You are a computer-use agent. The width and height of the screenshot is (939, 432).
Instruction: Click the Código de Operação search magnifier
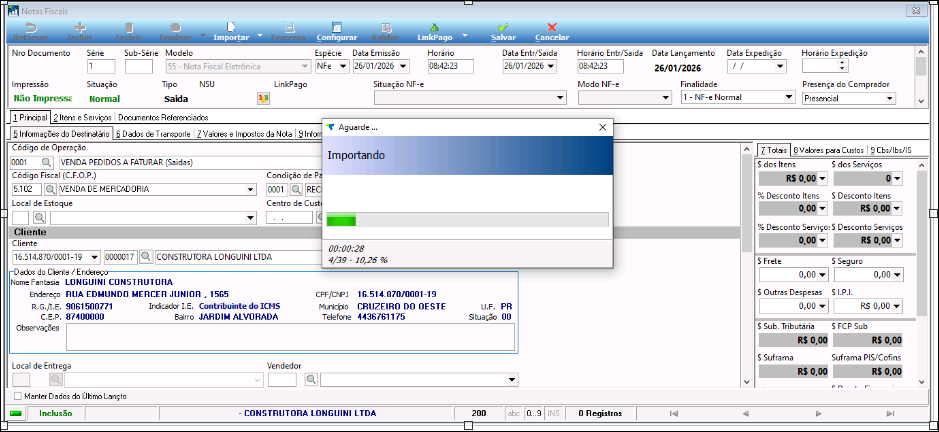tap(47, 161)
